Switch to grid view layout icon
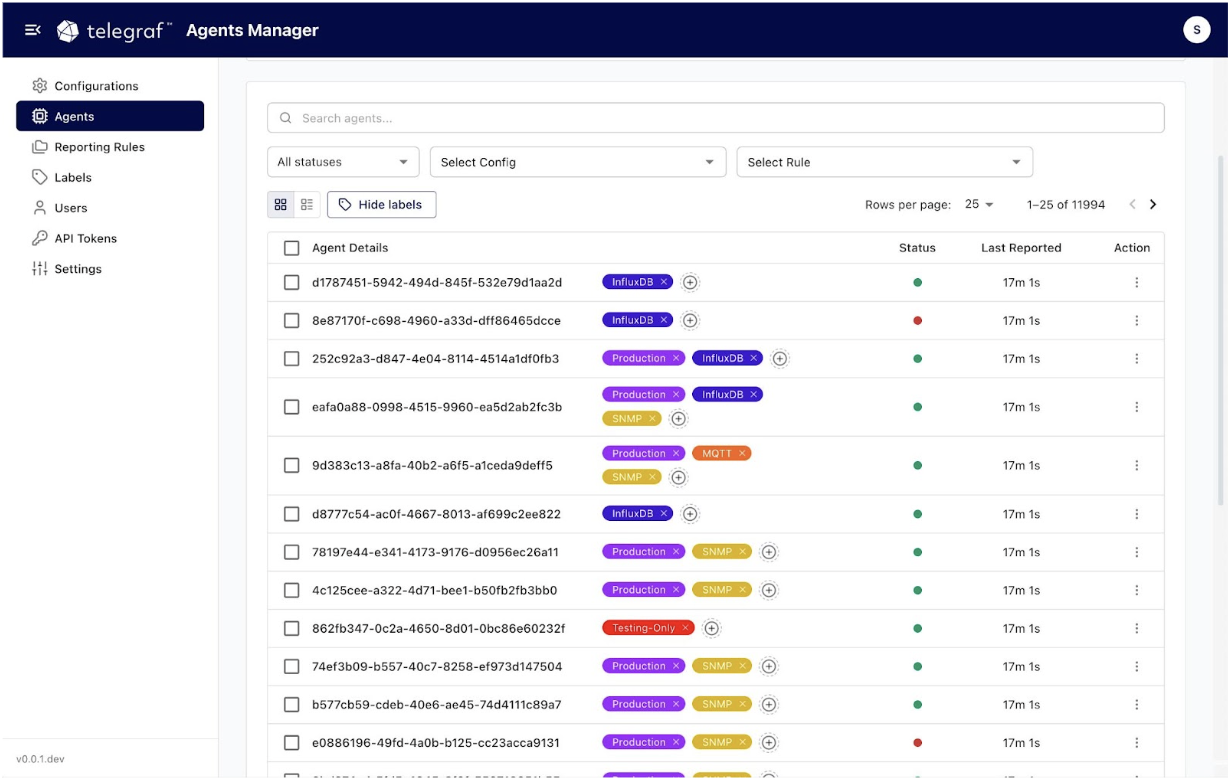The image size is (1228, 778). [x=281, y=204]
